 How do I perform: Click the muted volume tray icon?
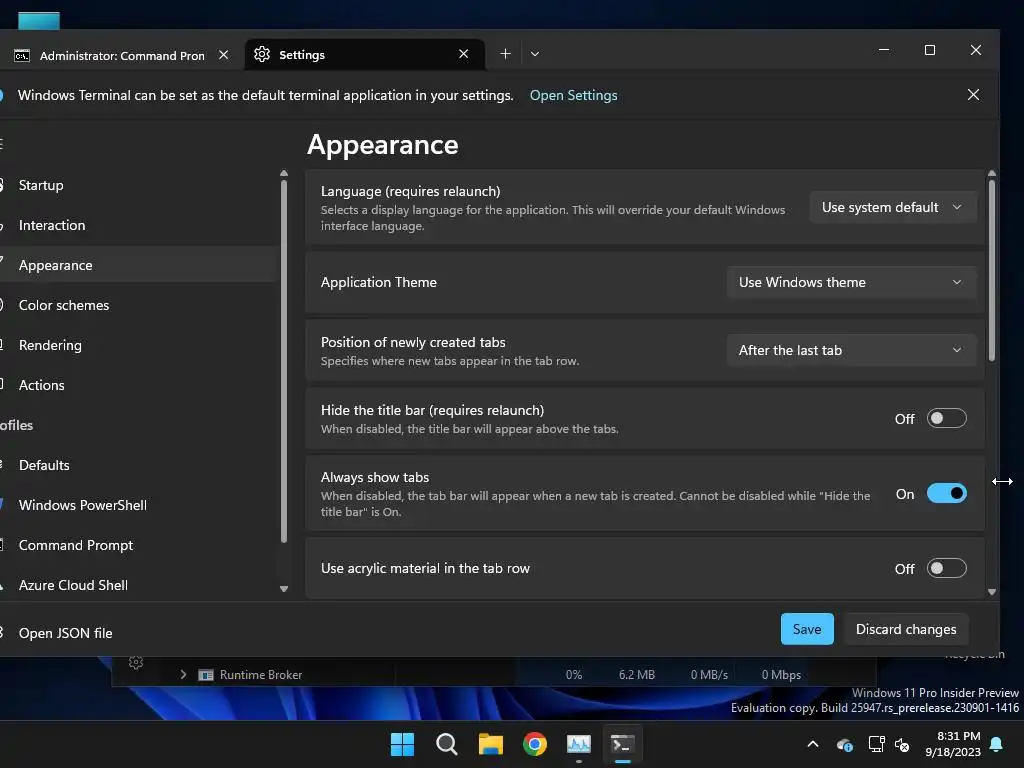tap(903, 744)
